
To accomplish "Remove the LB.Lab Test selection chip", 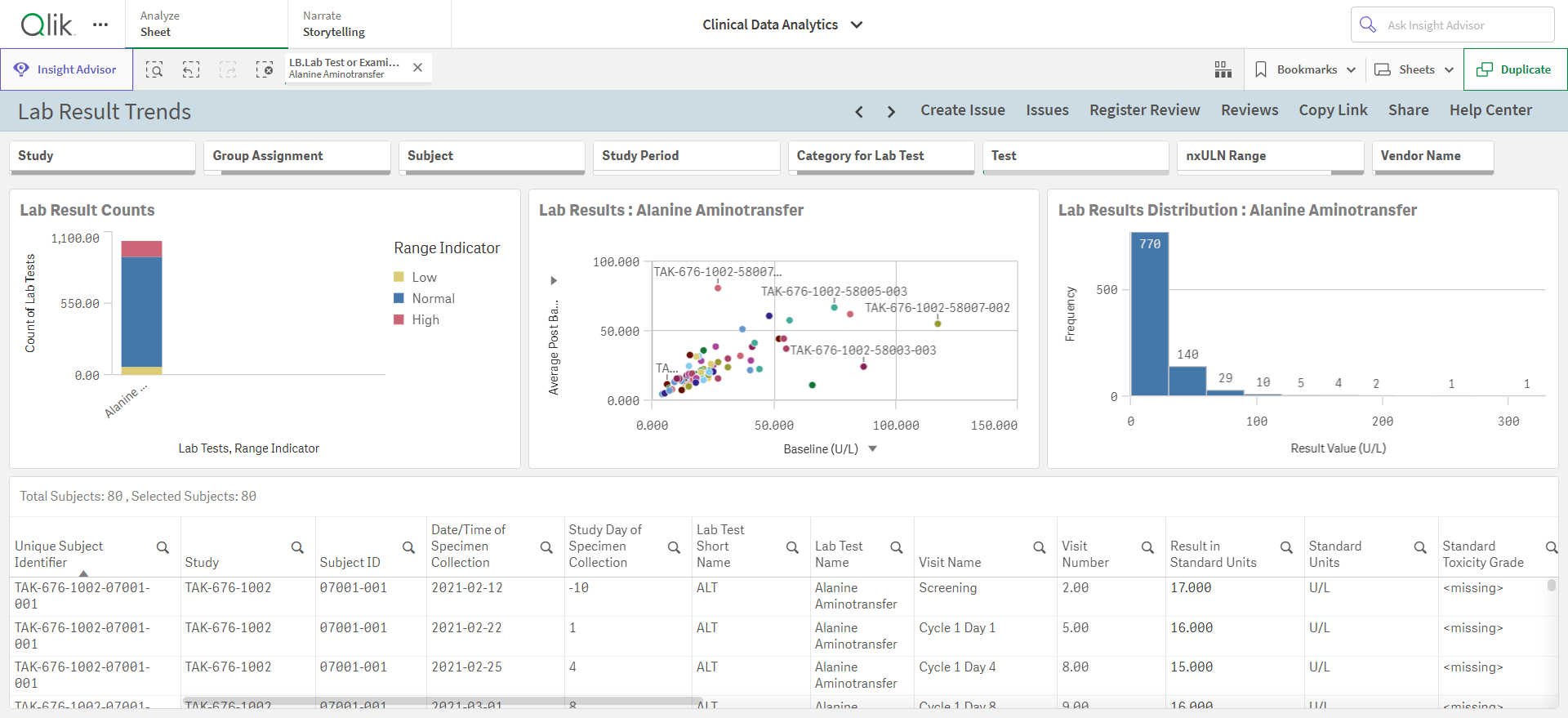I will [x=417, y=68].
